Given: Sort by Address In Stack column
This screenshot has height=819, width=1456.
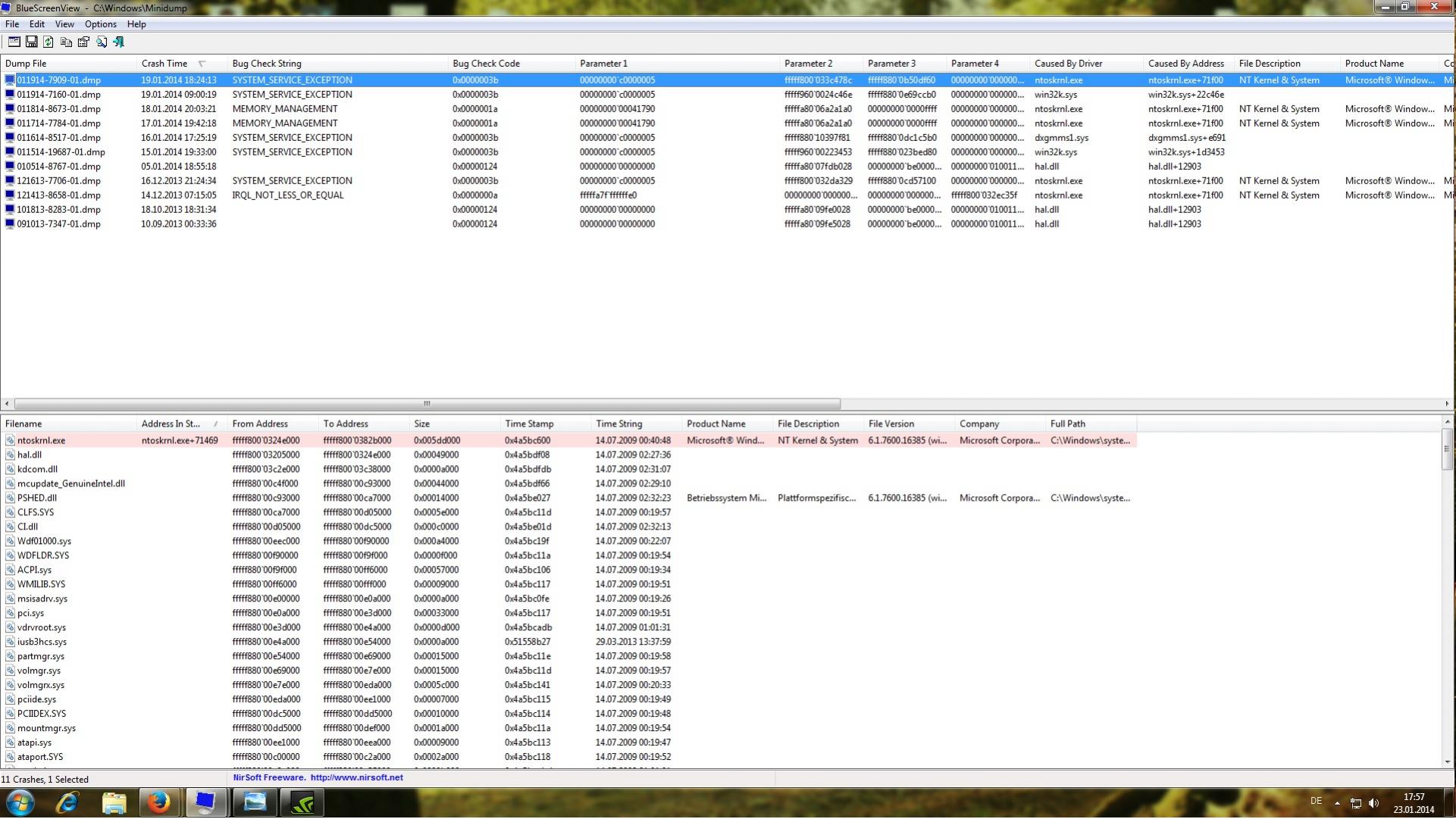Looking at the screenshot, I should pos(171,424).
